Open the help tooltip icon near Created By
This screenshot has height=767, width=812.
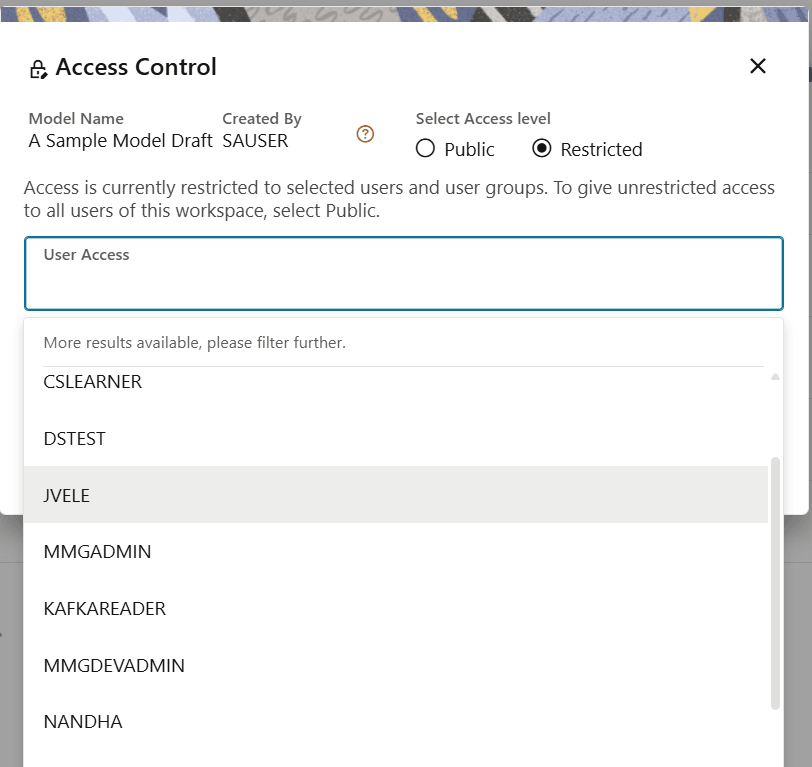tap(365, 133)
